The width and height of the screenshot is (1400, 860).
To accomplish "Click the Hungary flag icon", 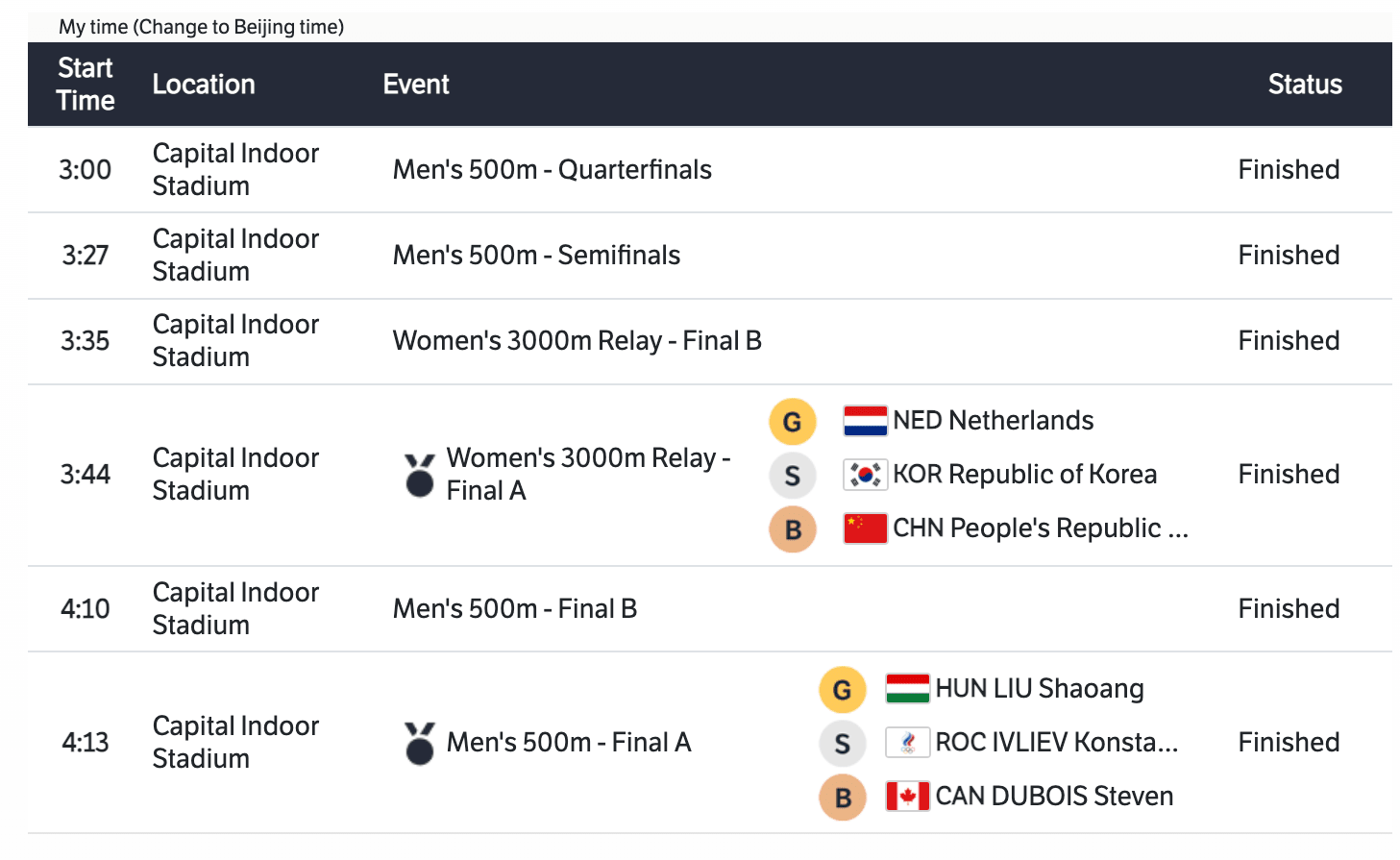I will (x=907, y=689).
